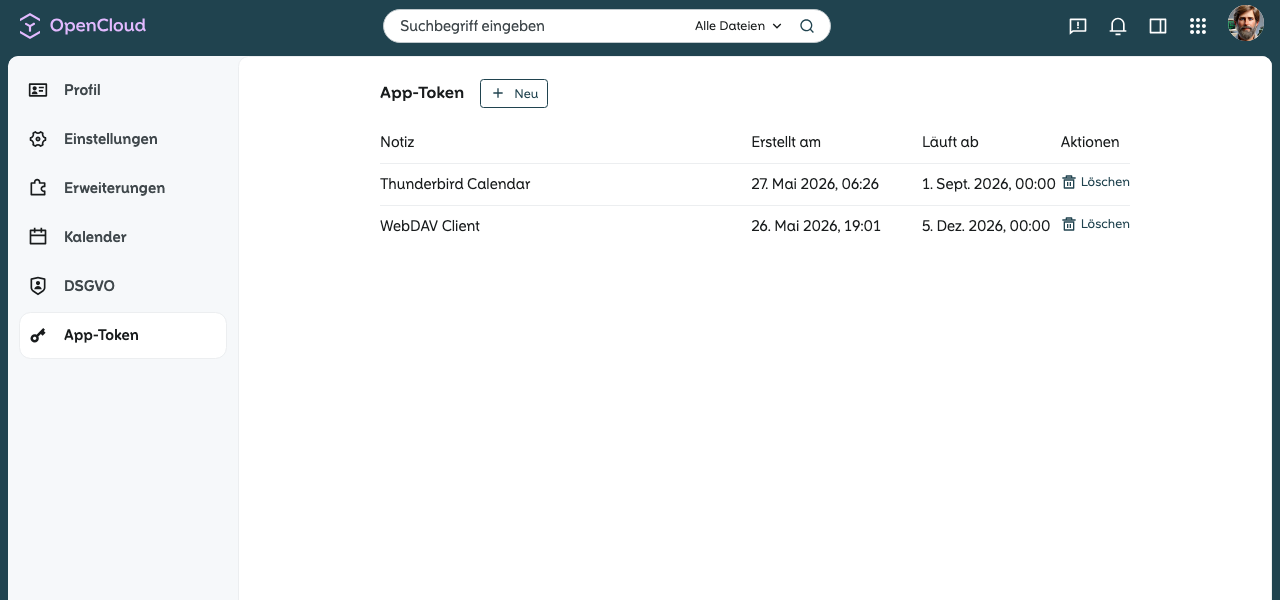
Task: Click the Profil card icon
Action: click(38, 90)
